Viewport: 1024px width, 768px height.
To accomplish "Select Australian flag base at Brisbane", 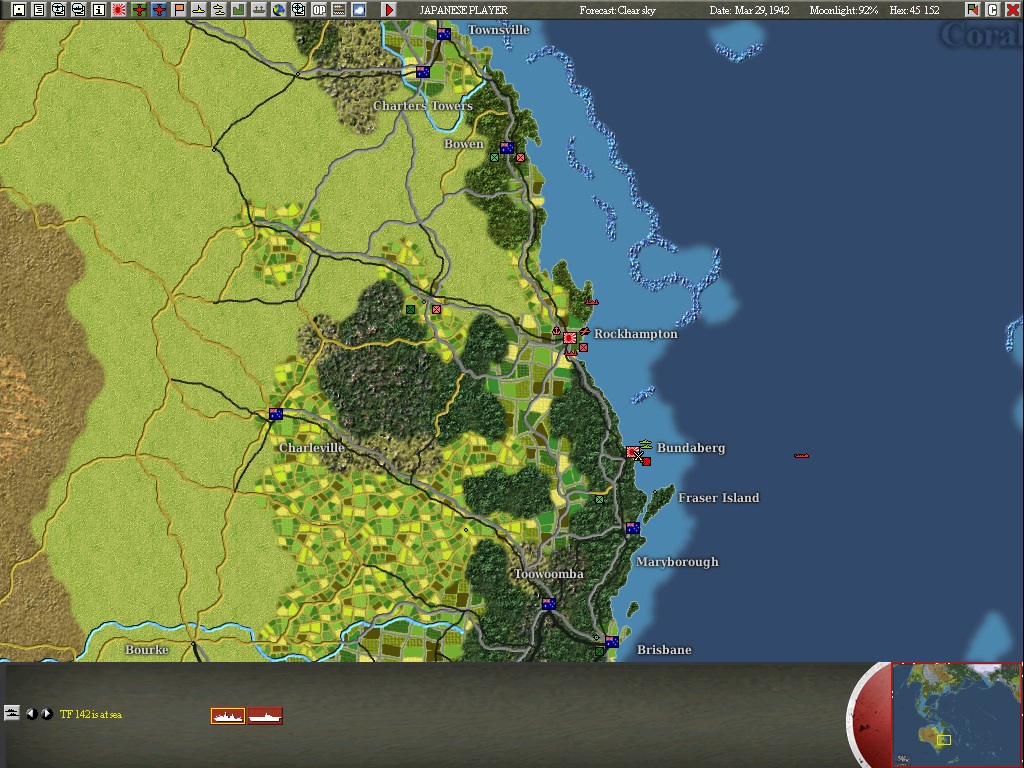I will click(612, 642).
